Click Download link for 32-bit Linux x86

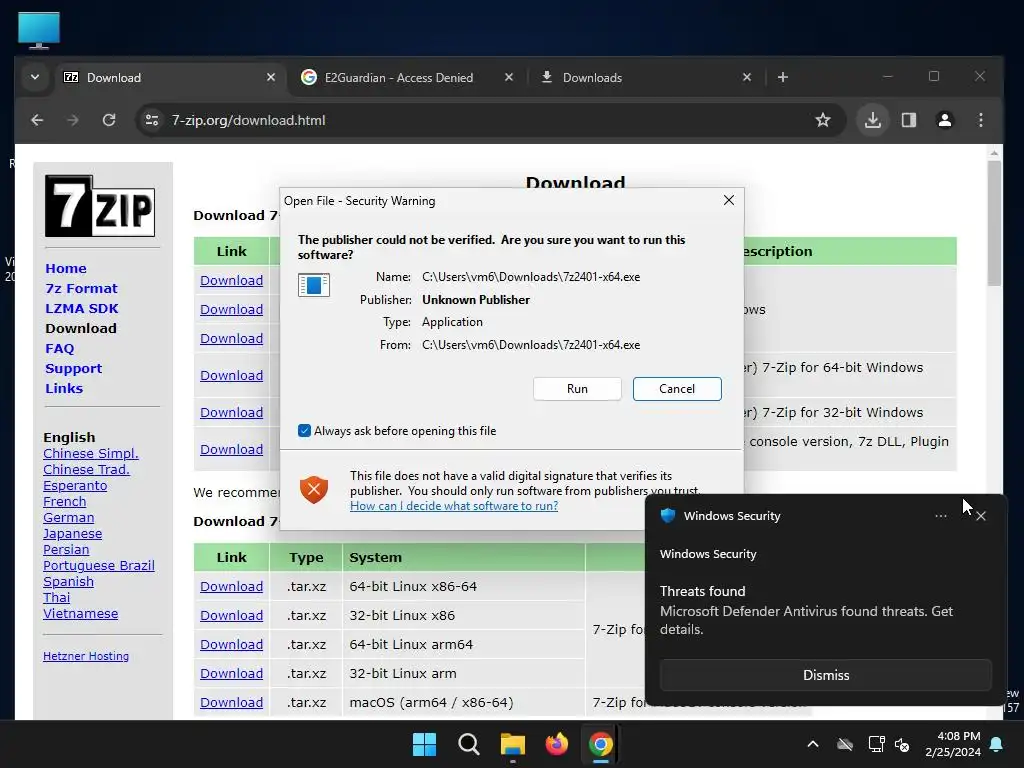(x=231, y=615)
